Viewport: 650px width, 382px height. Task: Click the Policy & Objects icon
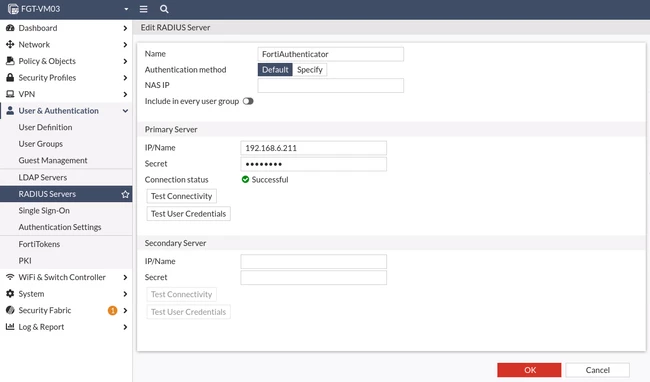10,61
